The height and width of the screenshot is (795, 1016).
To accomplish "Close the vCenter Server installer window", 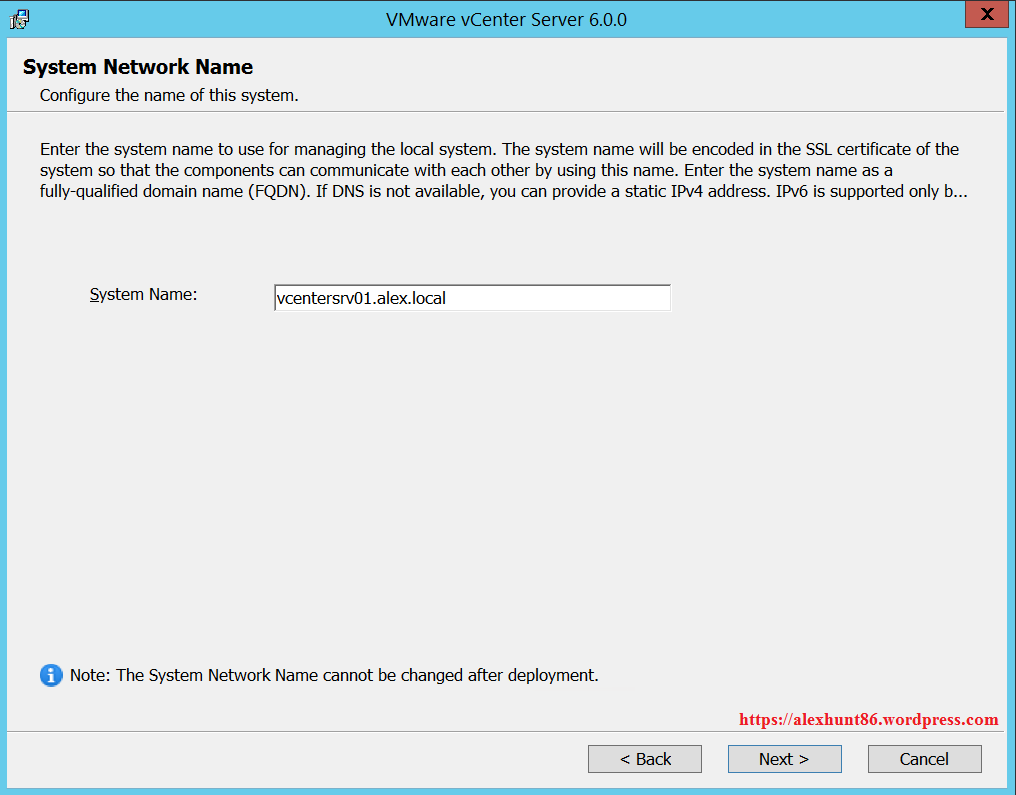I will [x=986, y=15].
